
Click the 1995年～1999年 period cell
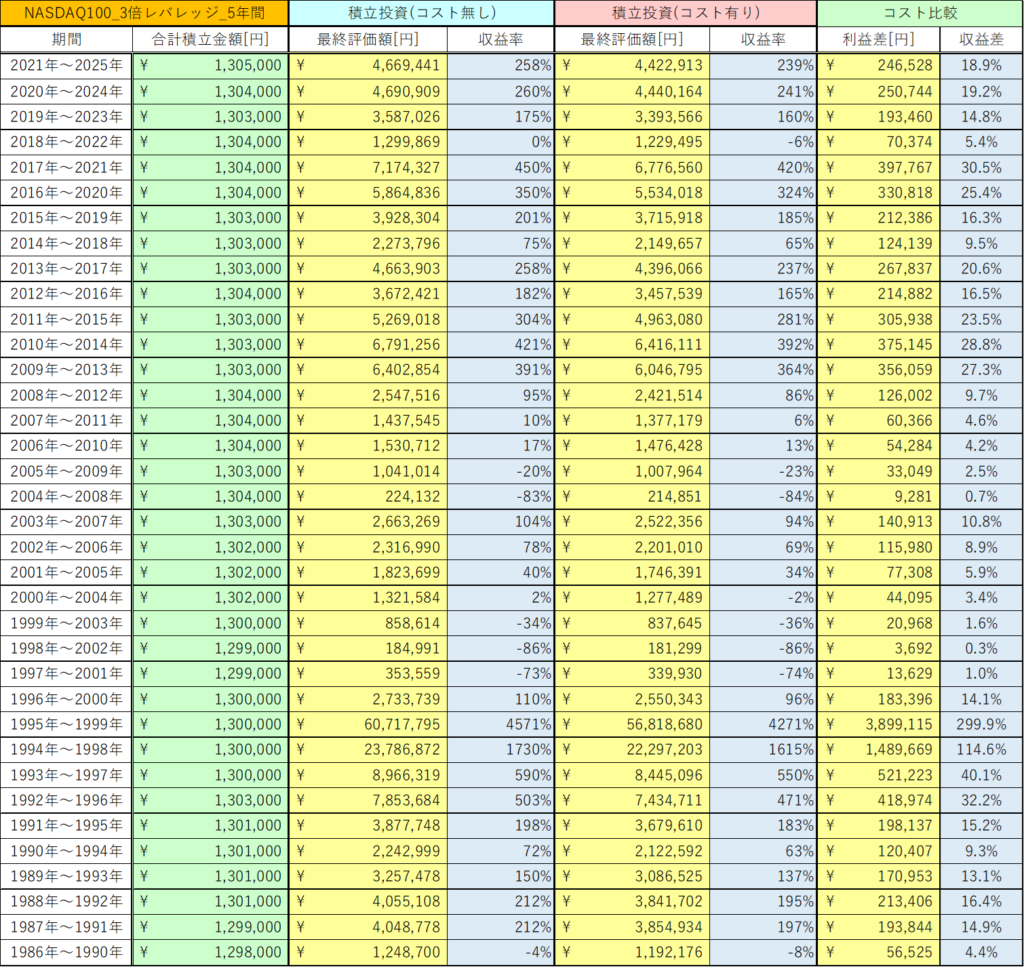click(x=66, y=724)
